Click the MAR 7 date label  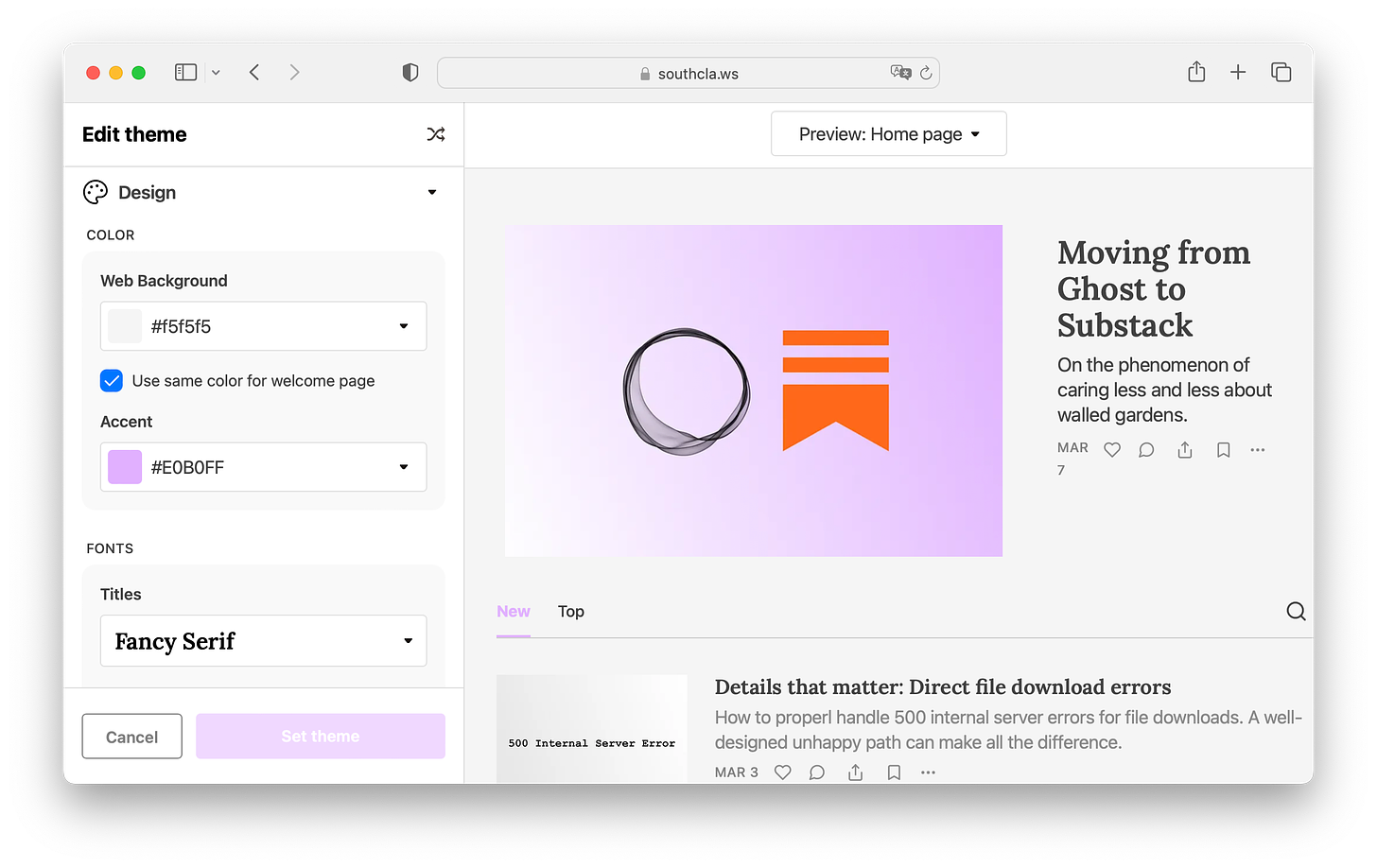[x=1072, y=459]
